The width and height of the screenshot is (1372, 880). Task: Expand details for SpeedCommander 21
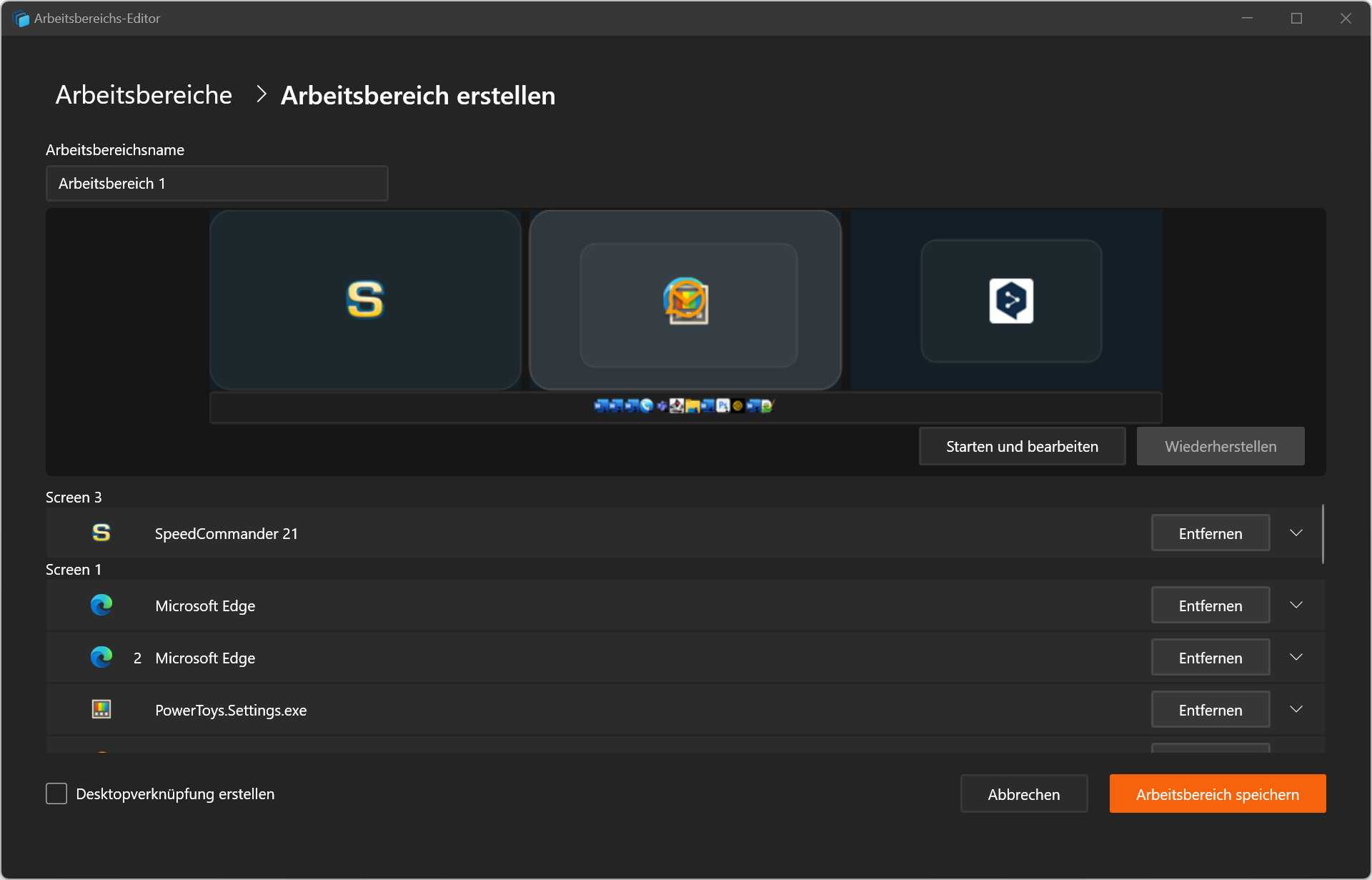[x=1296, y=532]
